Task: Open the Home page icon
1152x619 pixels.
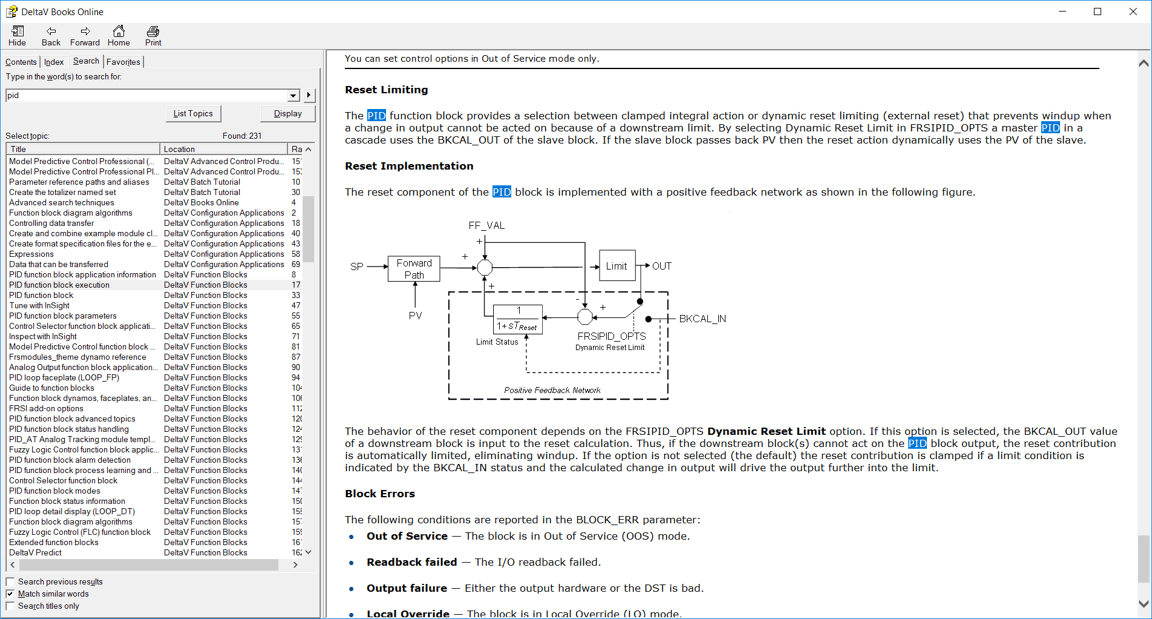Action: tap(118, 35)
